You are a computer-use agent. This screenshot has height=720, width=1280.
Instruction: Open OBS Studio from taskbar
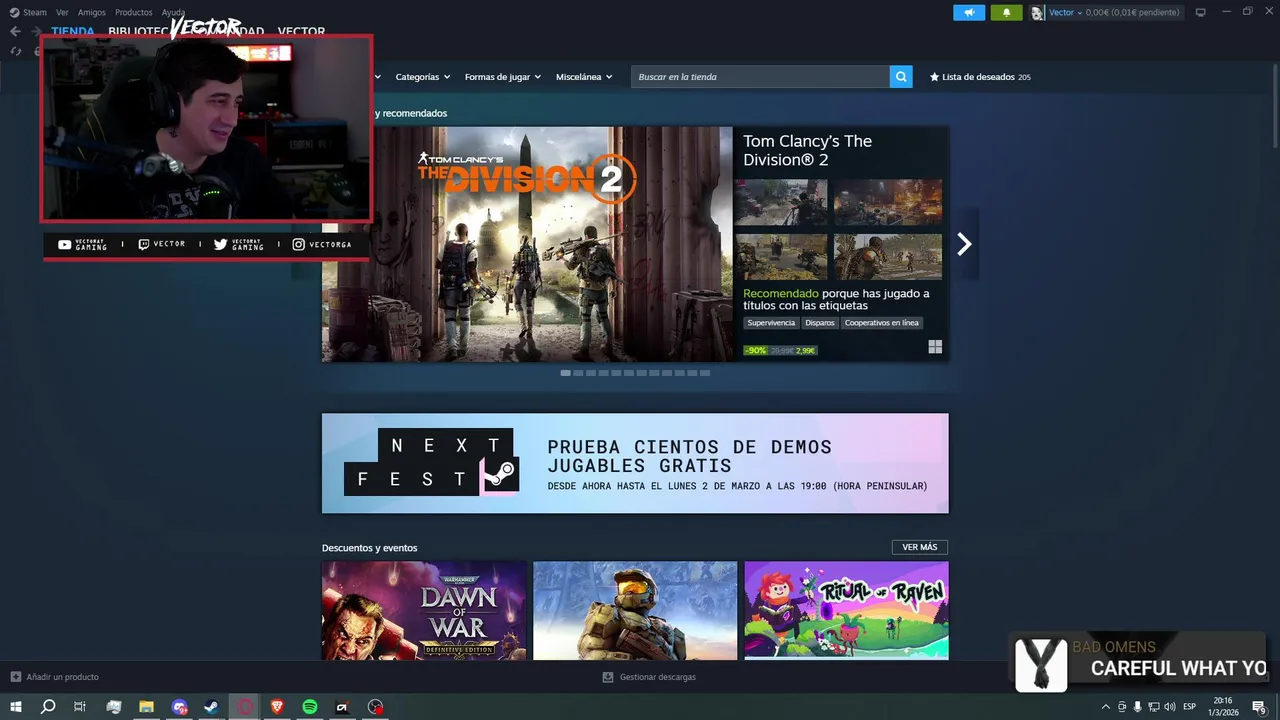point(375,707)
